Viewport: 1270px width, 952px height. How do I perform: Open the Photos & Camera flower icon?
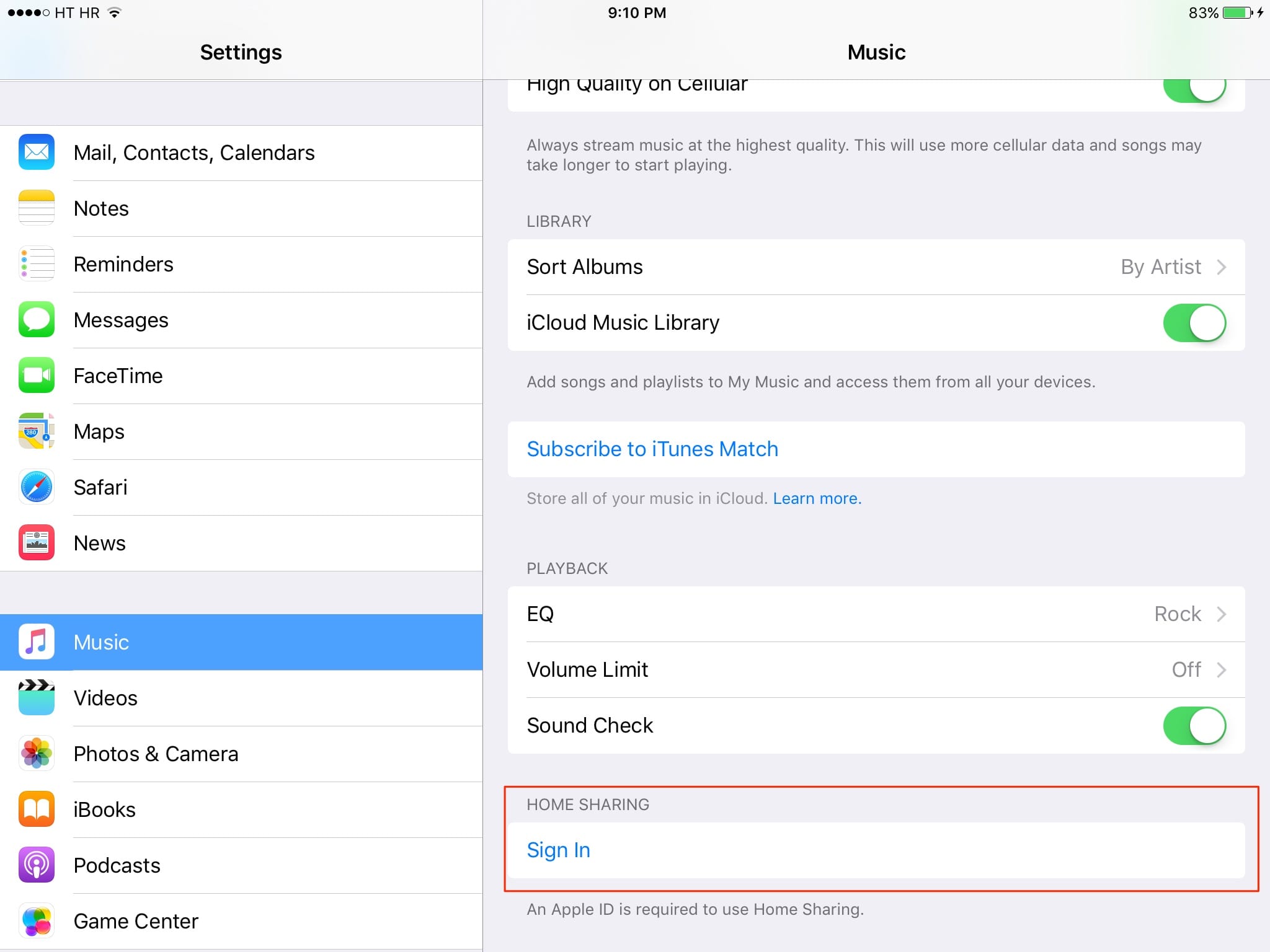point(37,754)
